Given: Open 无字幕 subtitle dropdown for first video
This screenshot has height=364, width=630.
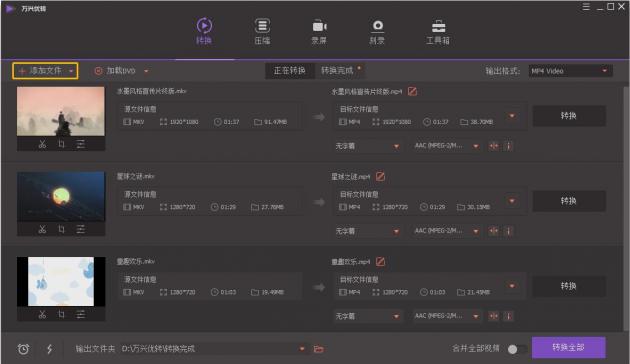Looking at the screenshot, I should [367, 146].
